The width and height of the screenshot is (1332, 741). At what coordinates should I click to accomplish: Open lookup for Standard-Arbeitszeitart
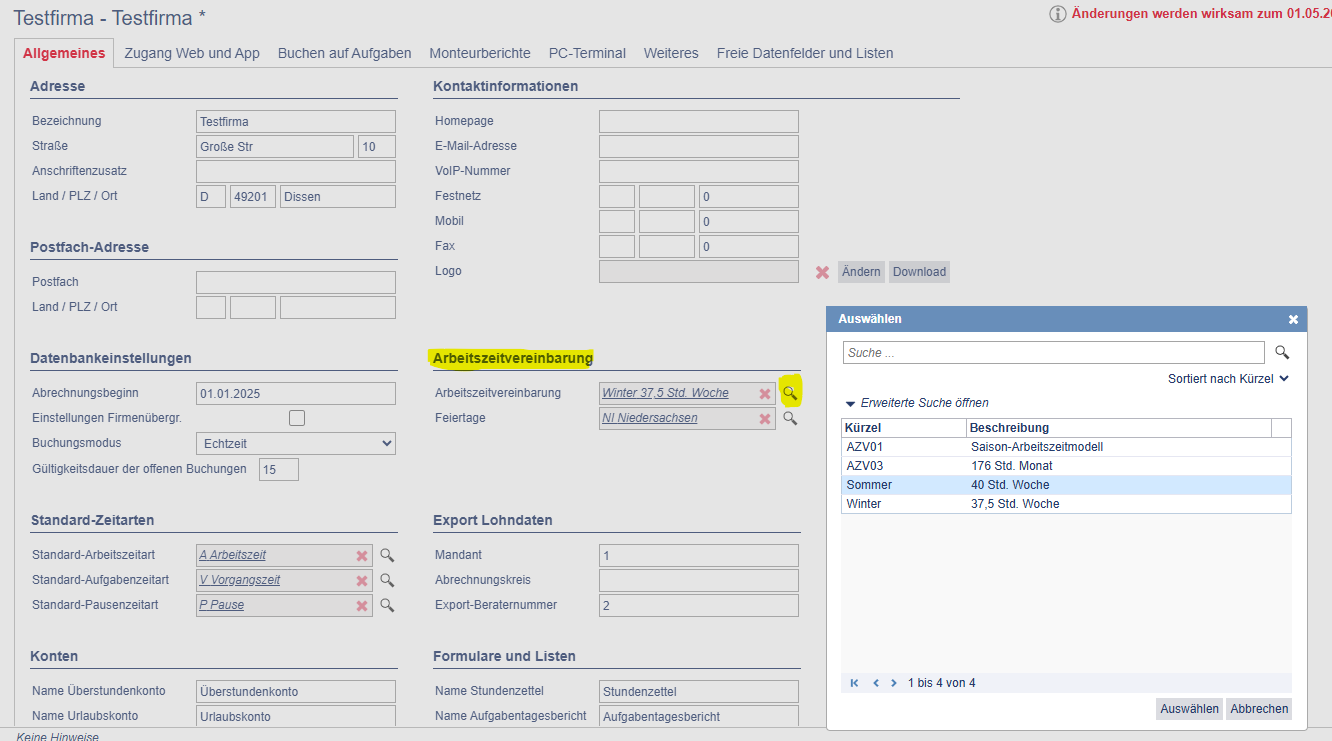point(387,555)
